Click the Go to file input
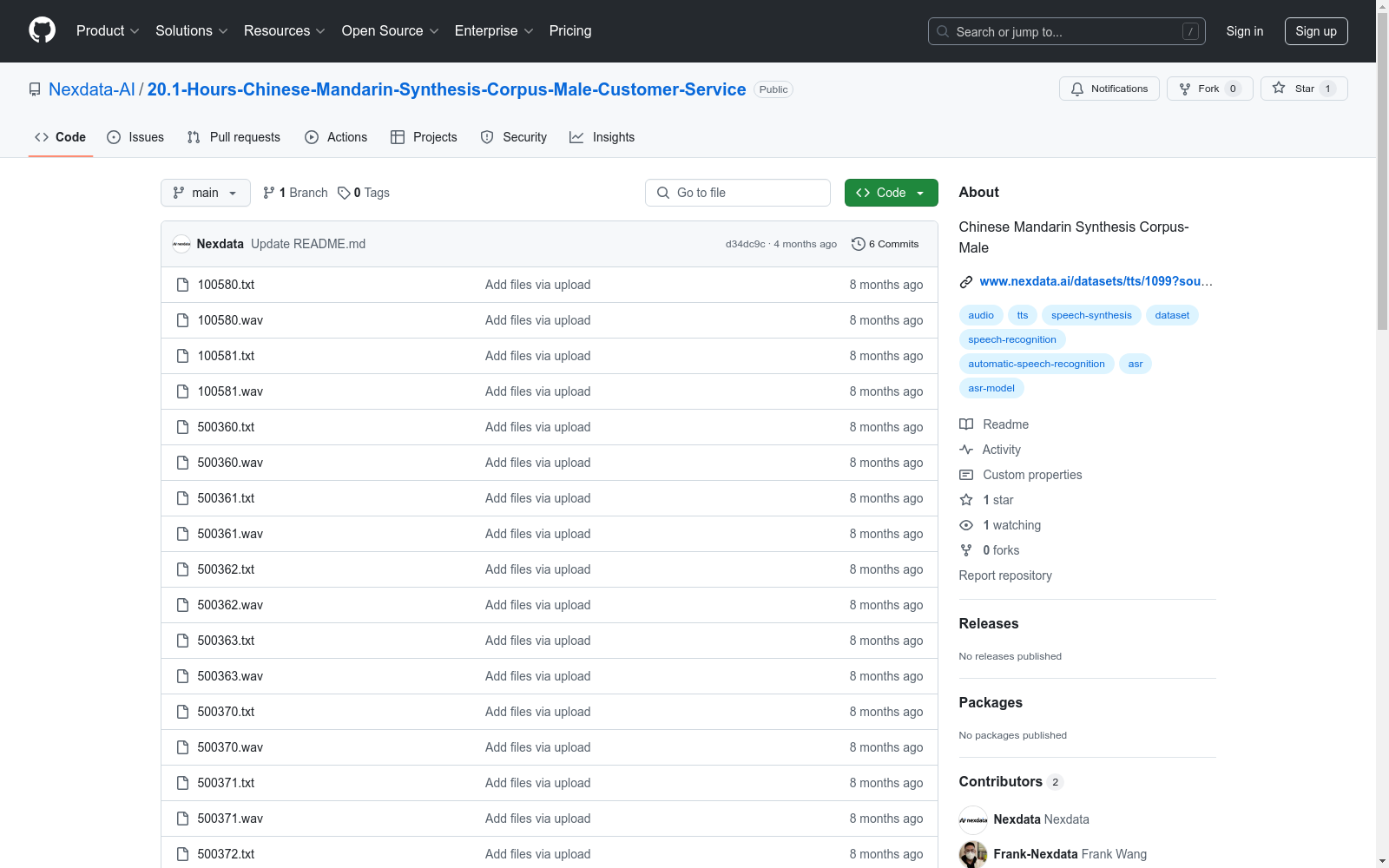Viewport: 1389px width, 868px height. [x=738, y=193]
